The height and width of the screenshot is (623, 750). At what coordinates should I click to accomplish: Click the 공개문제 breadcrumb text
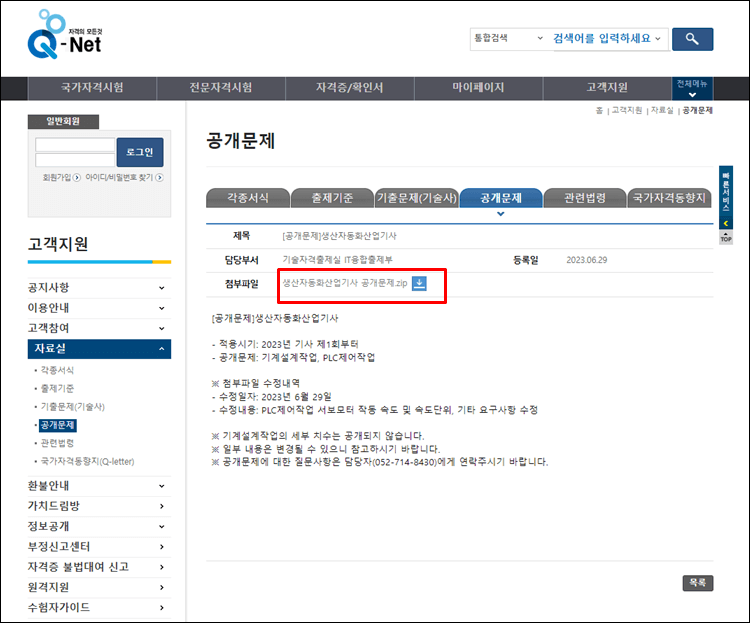point(697,111)
